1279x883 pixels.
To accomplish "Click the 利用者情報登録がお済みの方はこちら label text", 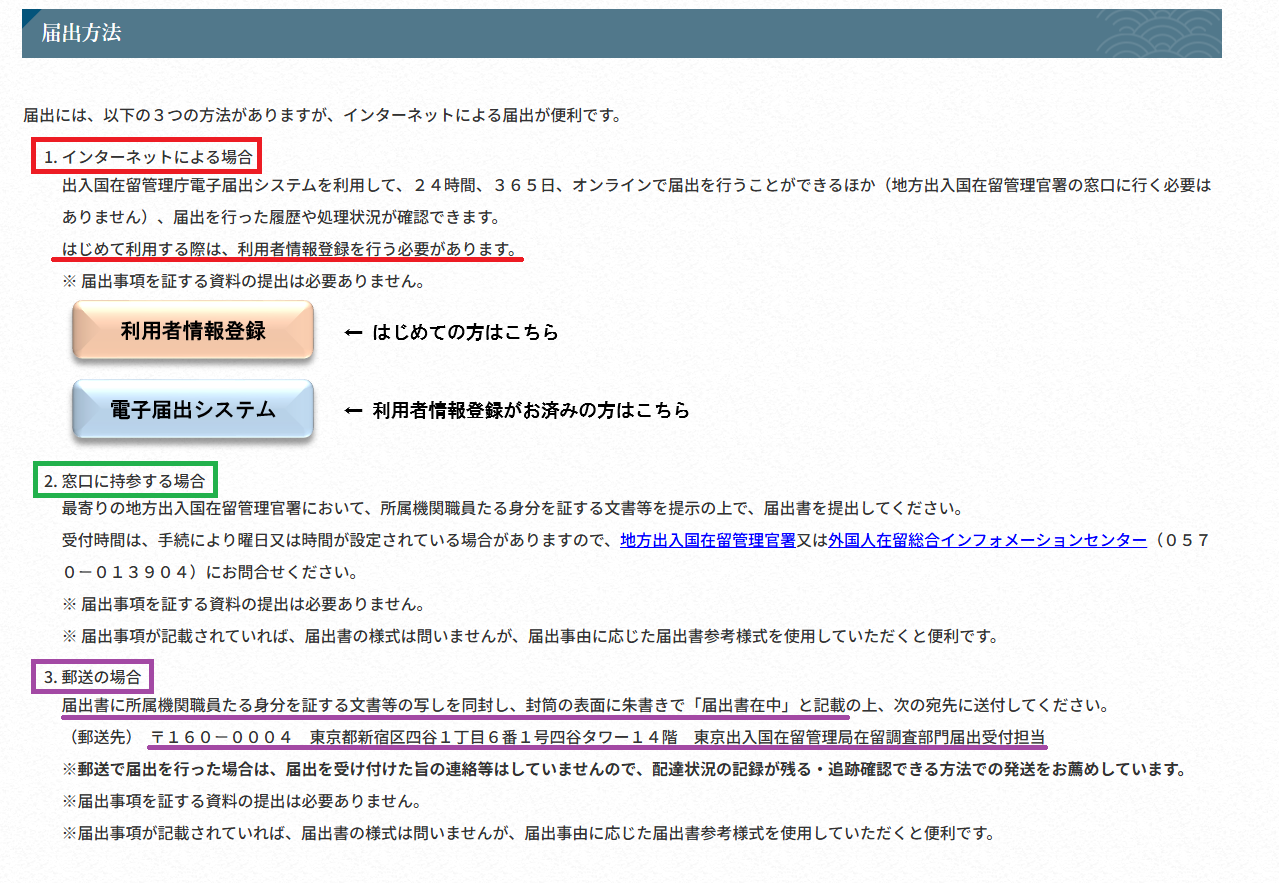I will click(x=530, y=411).
